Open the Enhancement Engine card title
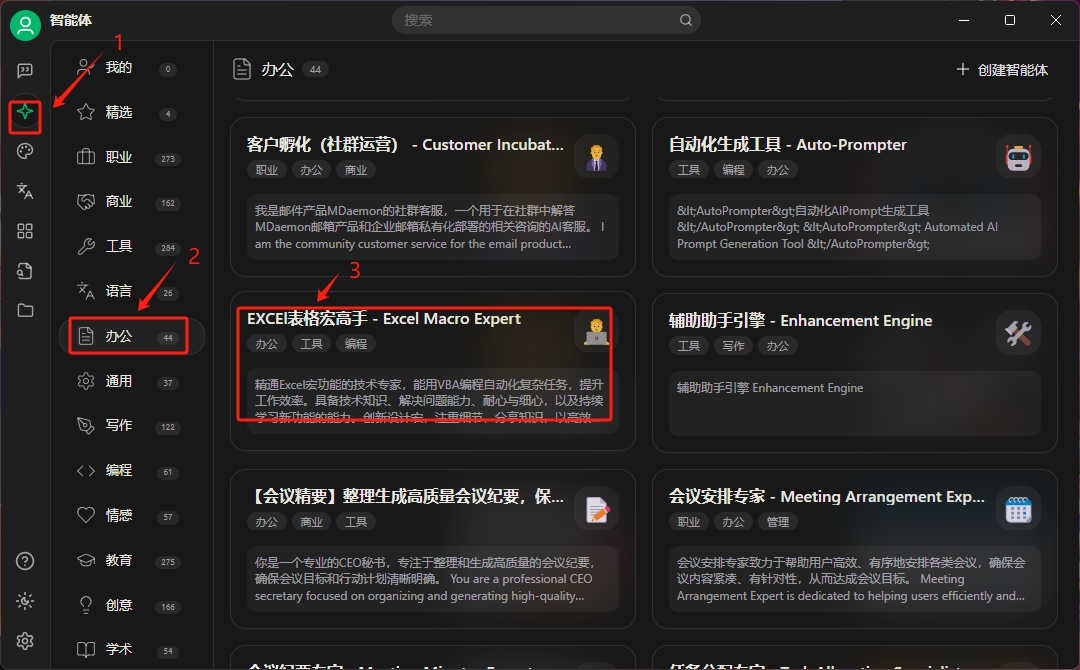This screenshot has width=1080, height=670. pos(800,321)
